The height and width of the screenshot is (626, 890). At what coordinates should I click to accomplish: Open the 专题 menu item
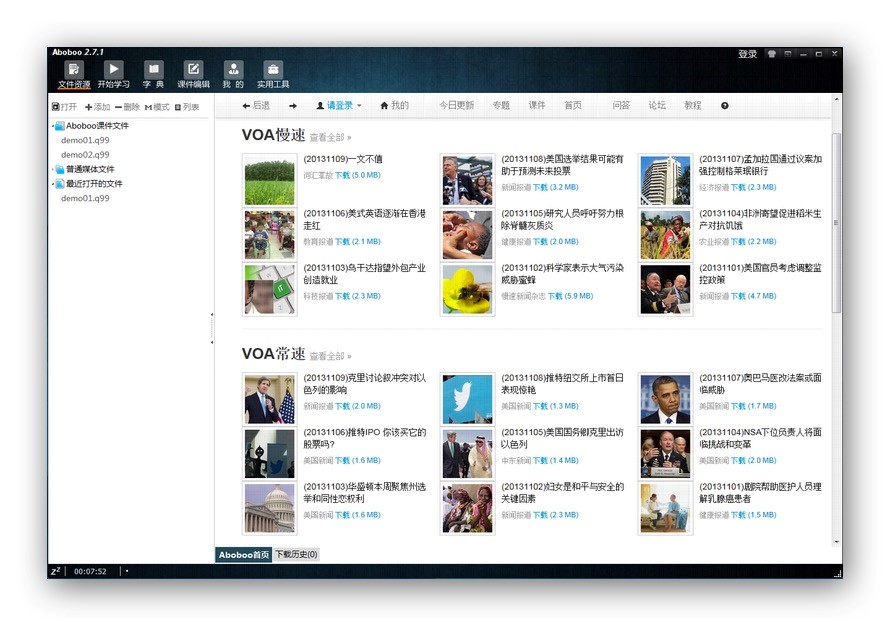(501, 106)
